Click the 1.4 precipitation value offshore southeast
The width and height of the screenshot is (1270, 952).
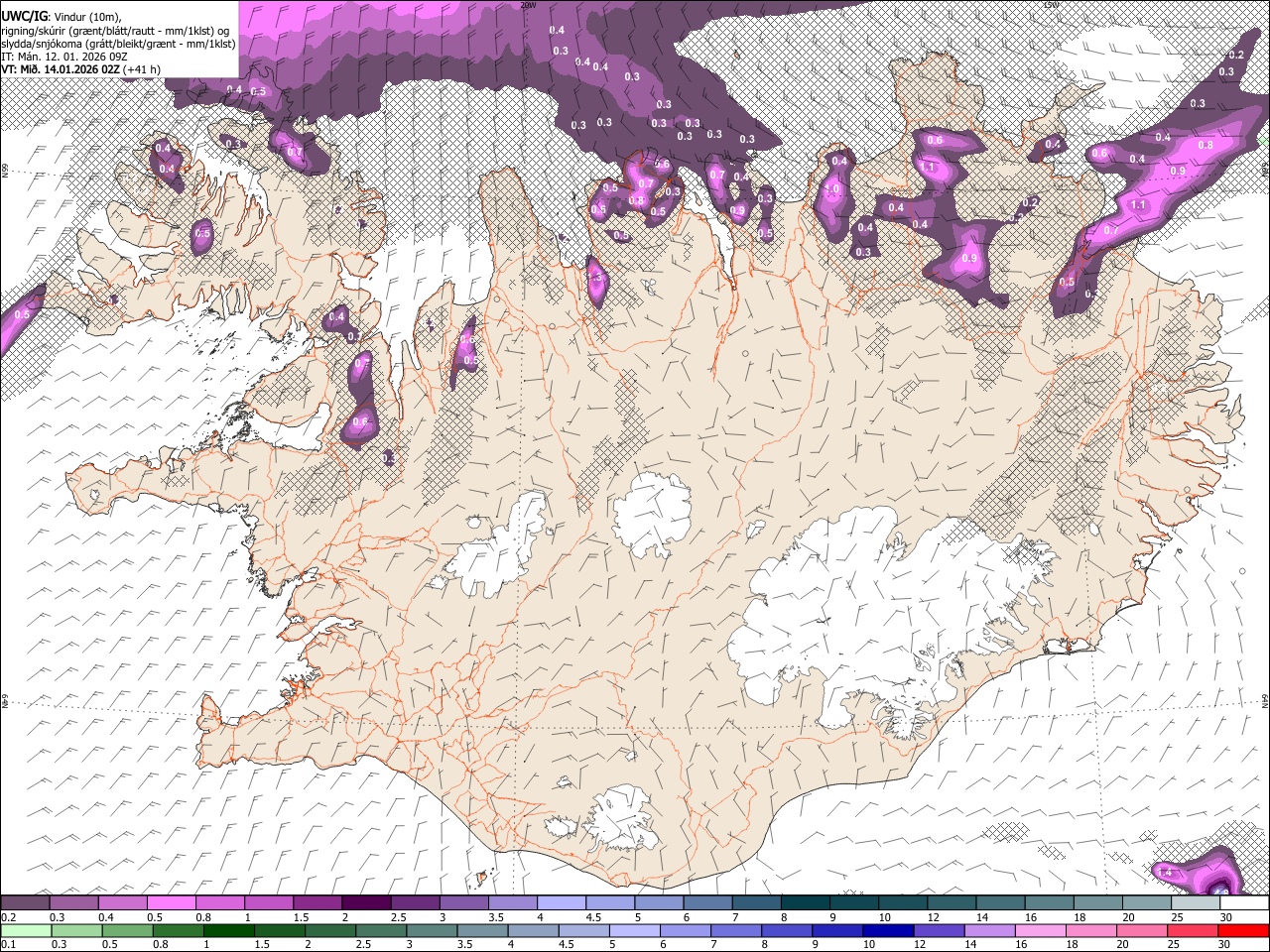coord(1166,872)
